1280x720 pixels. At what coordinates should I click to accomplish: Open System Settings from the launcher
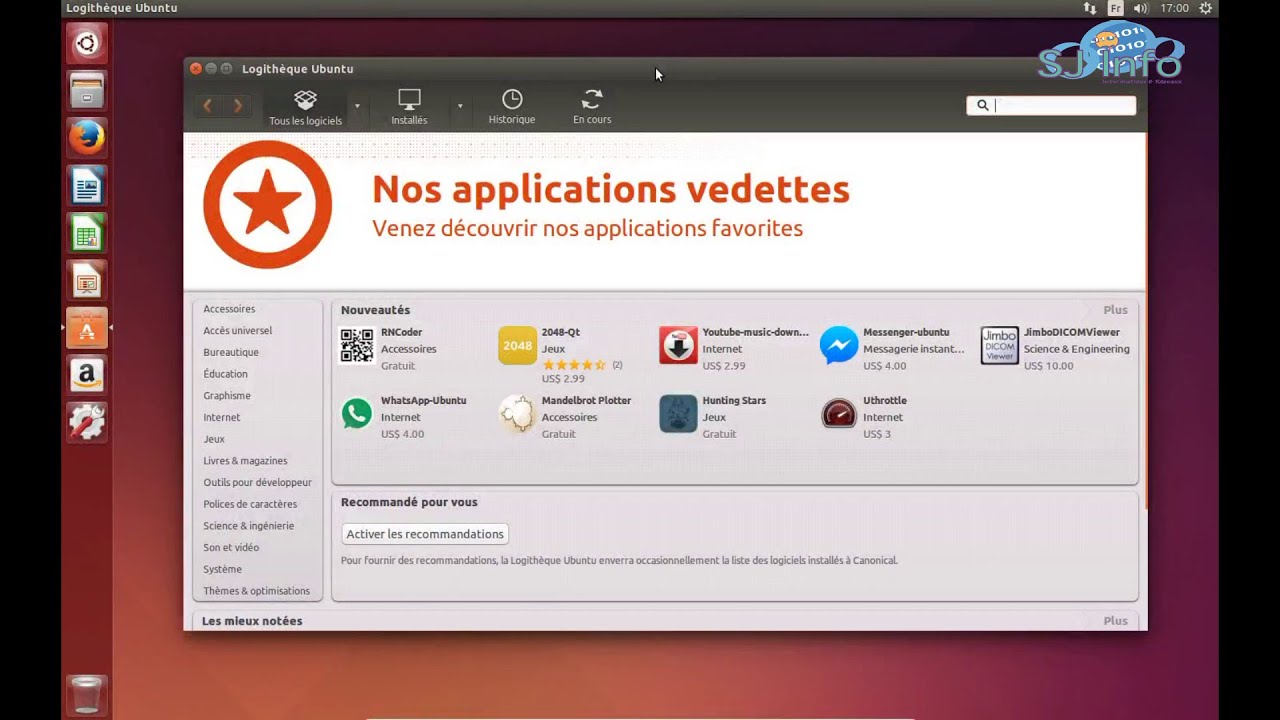(87, 423)
